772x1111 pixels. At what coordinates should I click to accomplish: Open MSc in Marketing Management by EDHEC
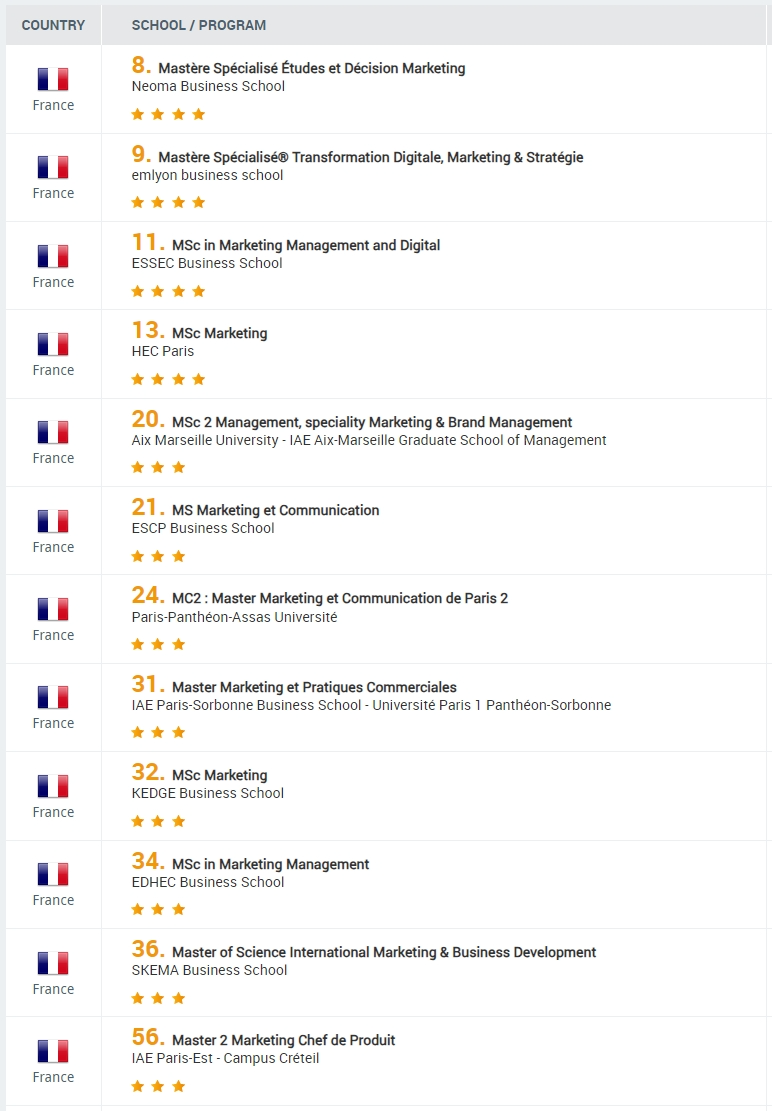[271, 864]
